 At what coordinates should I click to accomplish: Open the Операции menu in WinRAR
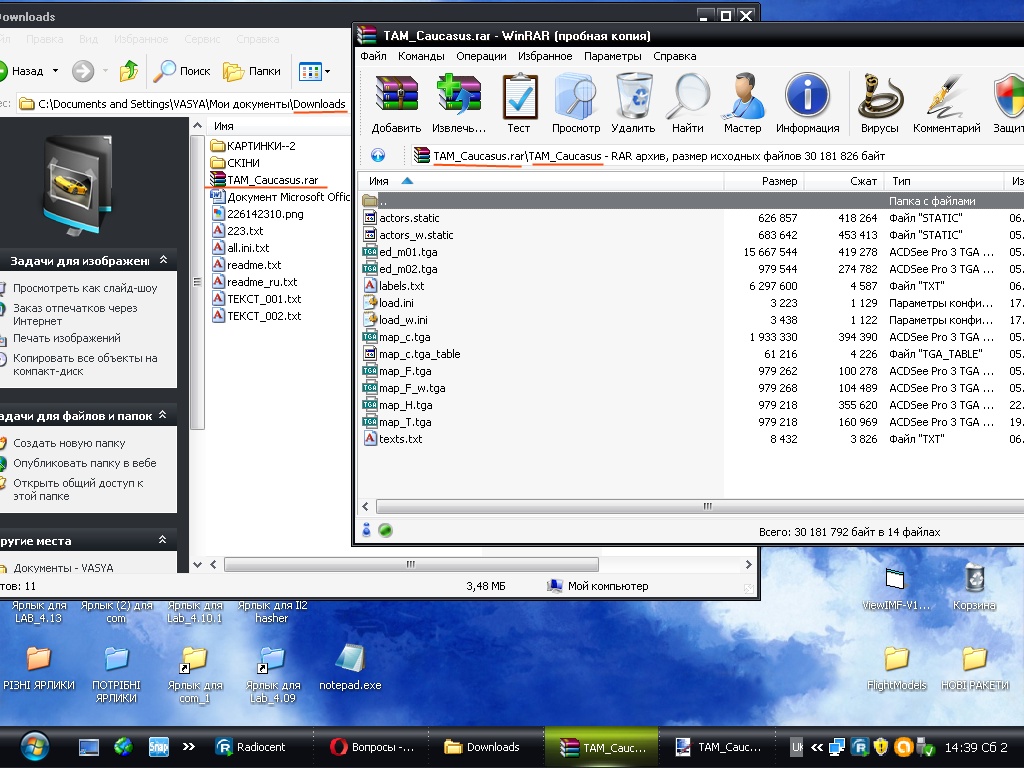[481, 56]
